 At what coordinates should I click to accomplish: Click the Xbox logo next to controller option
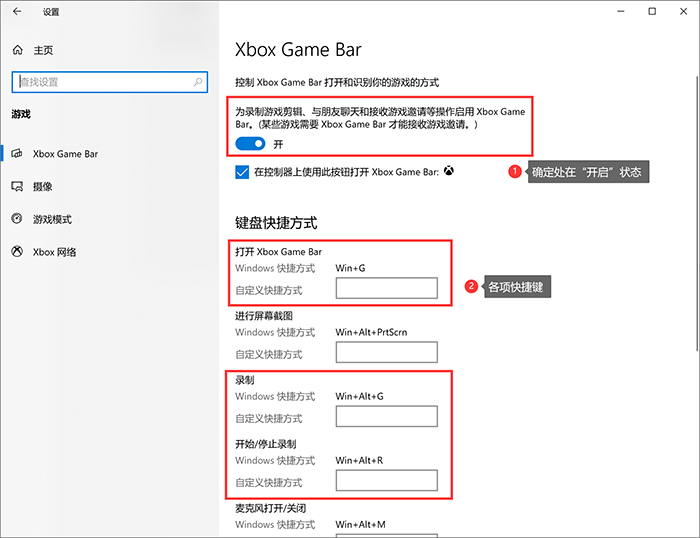point(449,171)
